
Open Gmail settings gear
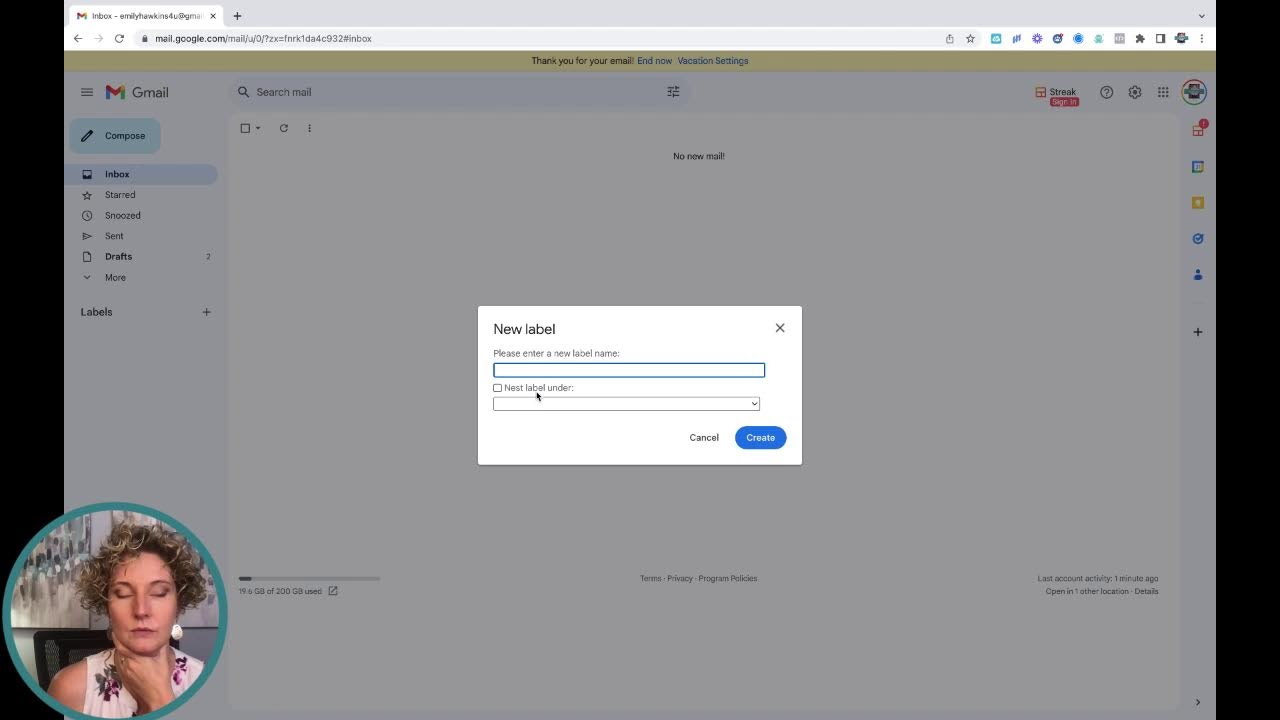tap(1135, 92)
